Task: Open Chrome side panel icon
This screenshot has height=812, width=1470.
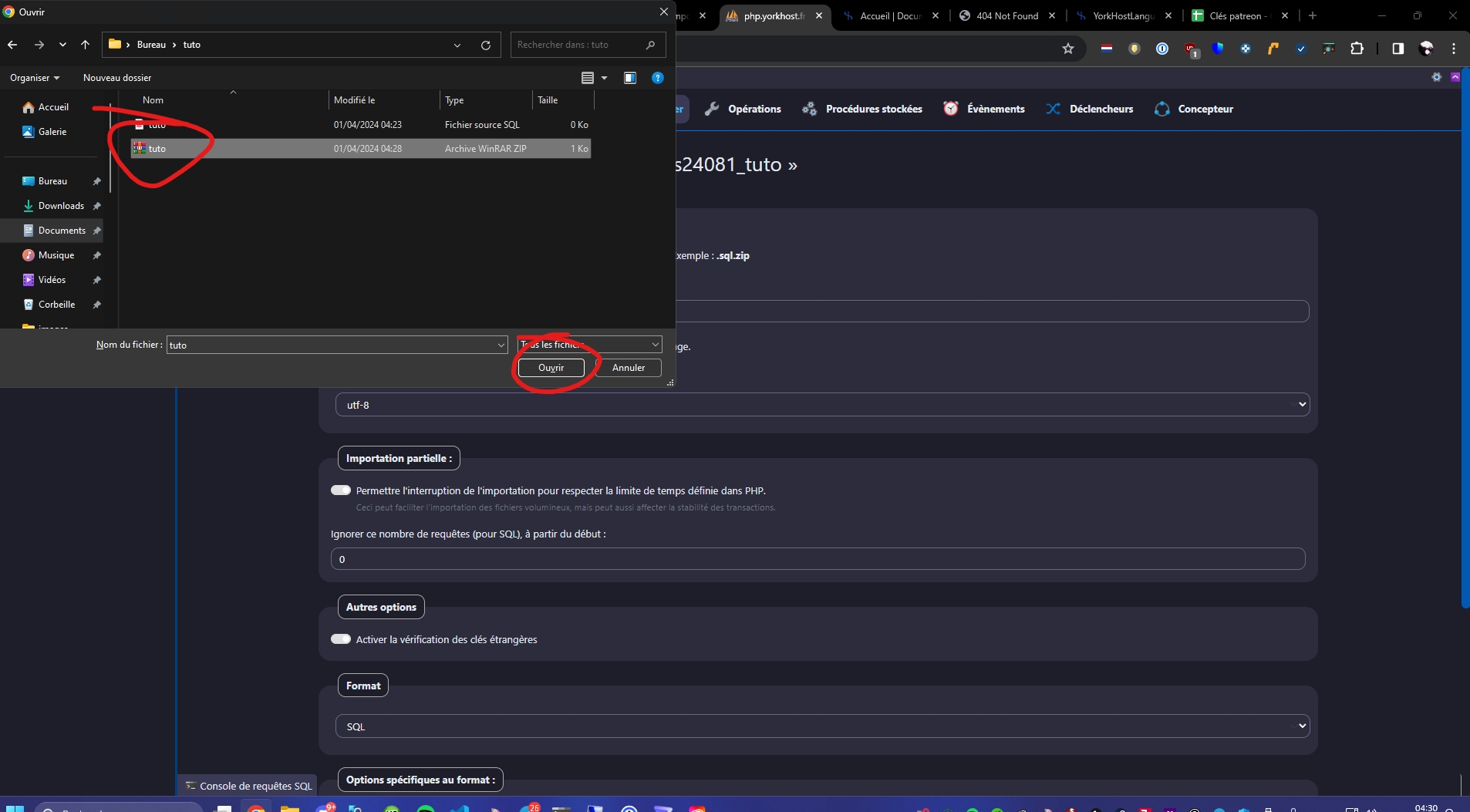Action: point(1398,49)
